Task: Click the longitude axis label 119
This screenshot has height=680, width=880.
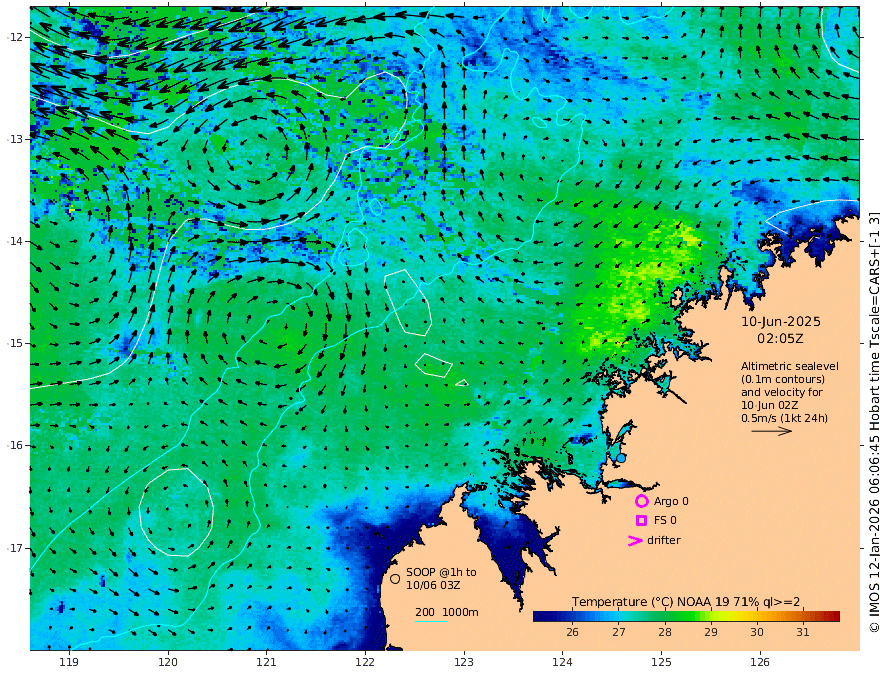Action: pos(69,663)
